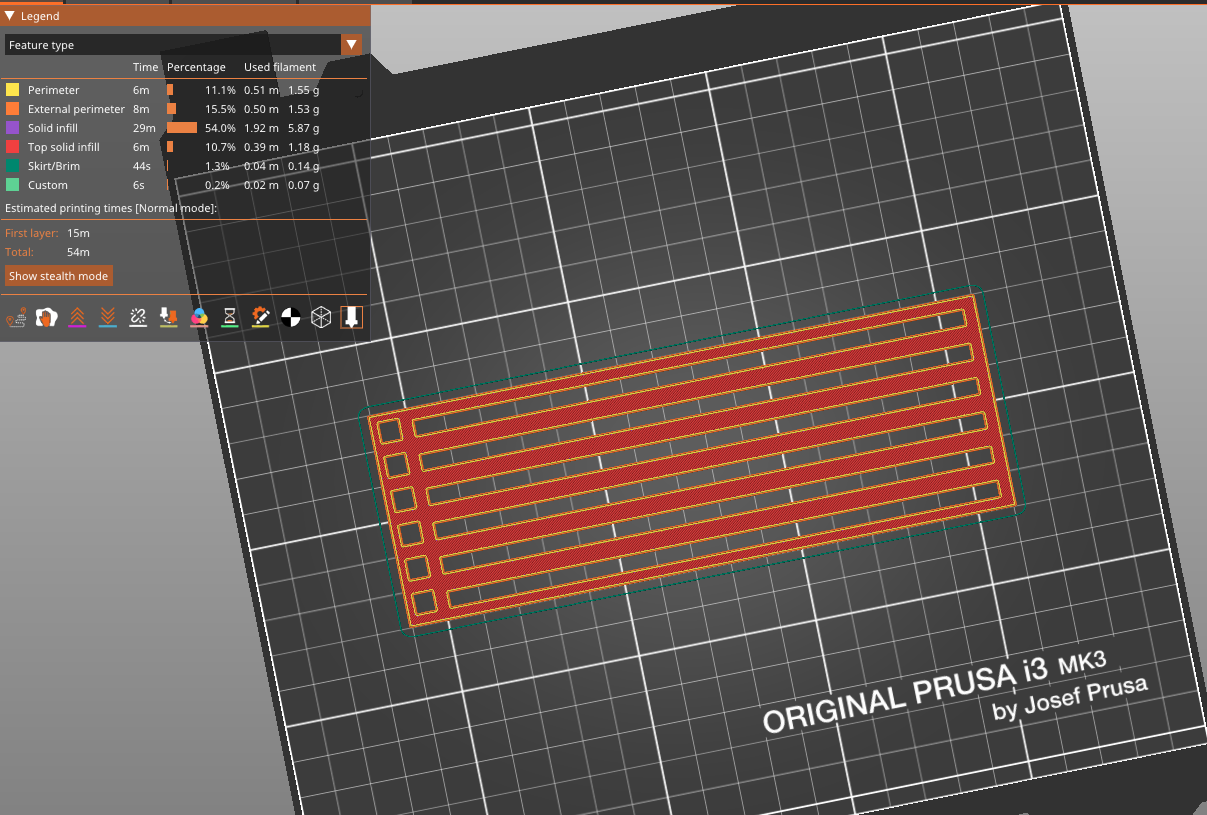Toggle center of gravity marker icon
Image resolution: width=1207 pixels, height=815 pixels.
pyautogui.click(x=291, y=318)
